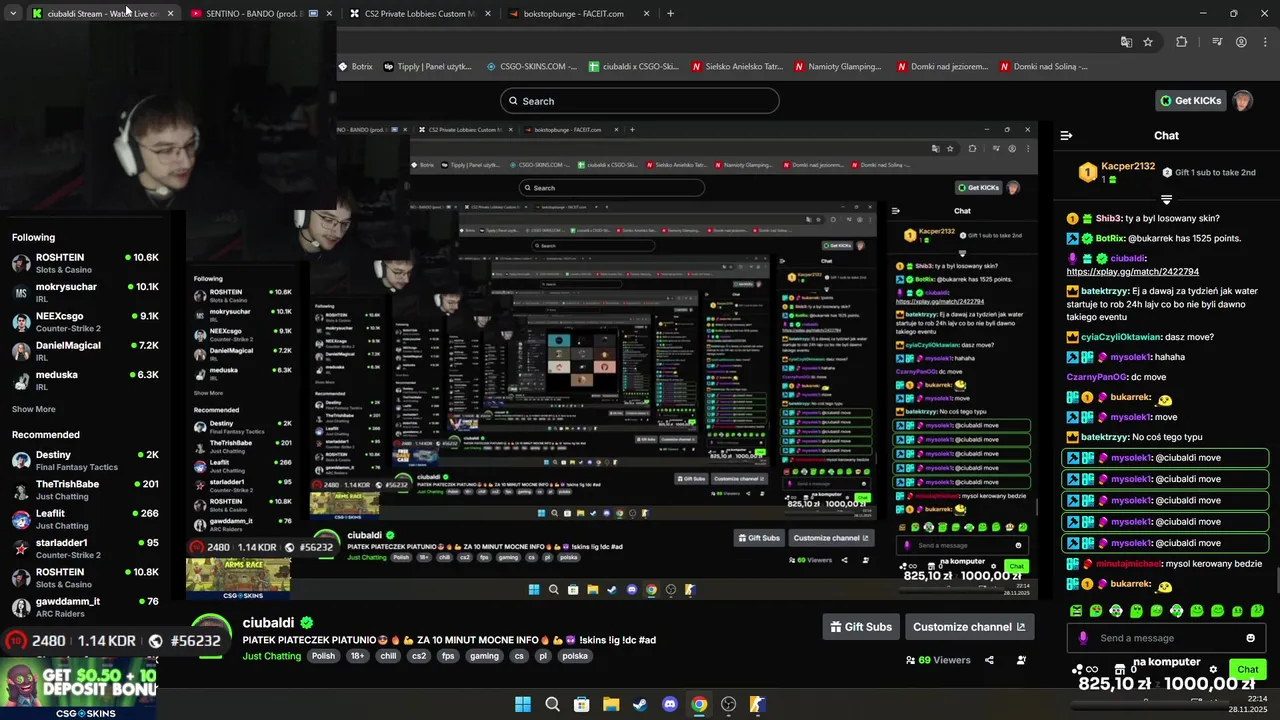Screen dimensions: 1280x720
Task: Click the purple microphone badge in message box
Action: tap(1083, 638)
